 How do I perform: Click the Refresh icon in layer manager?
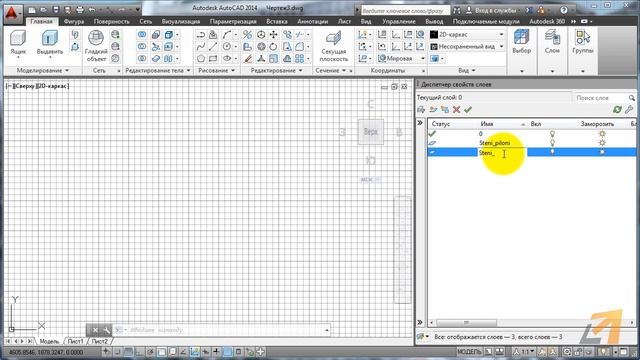point(617,109)
